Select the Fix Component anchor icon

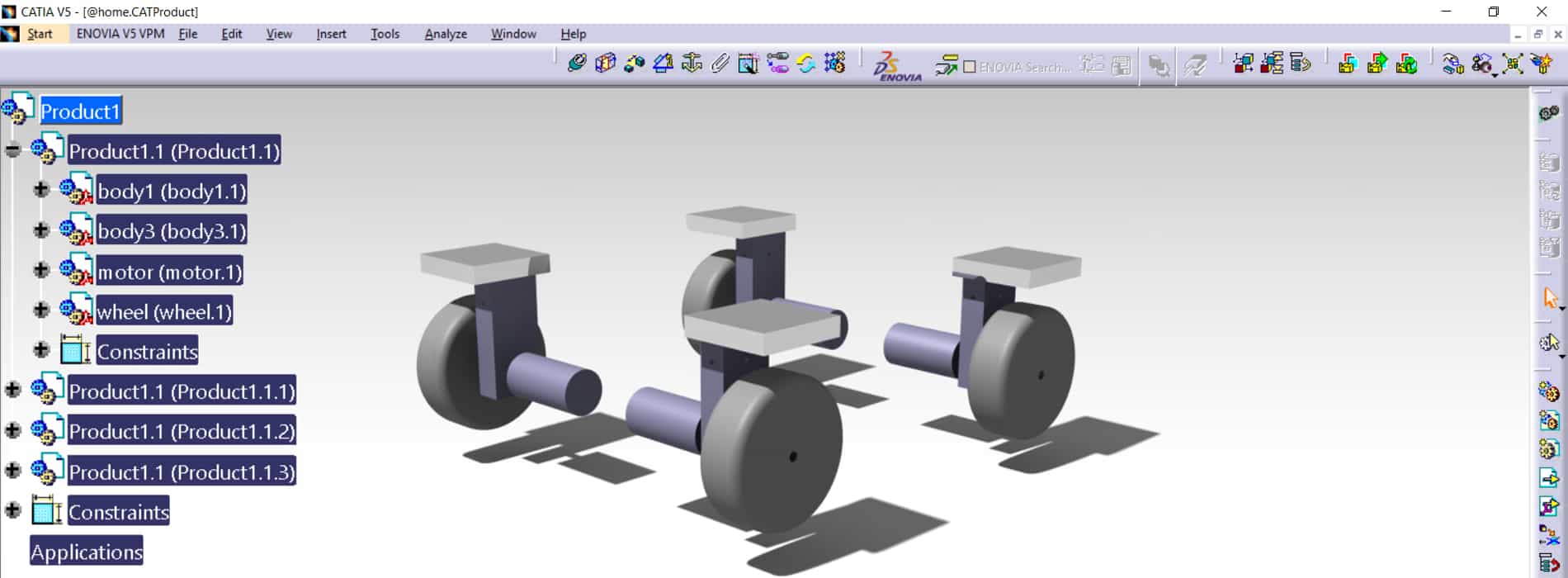(x=692, y=64)
